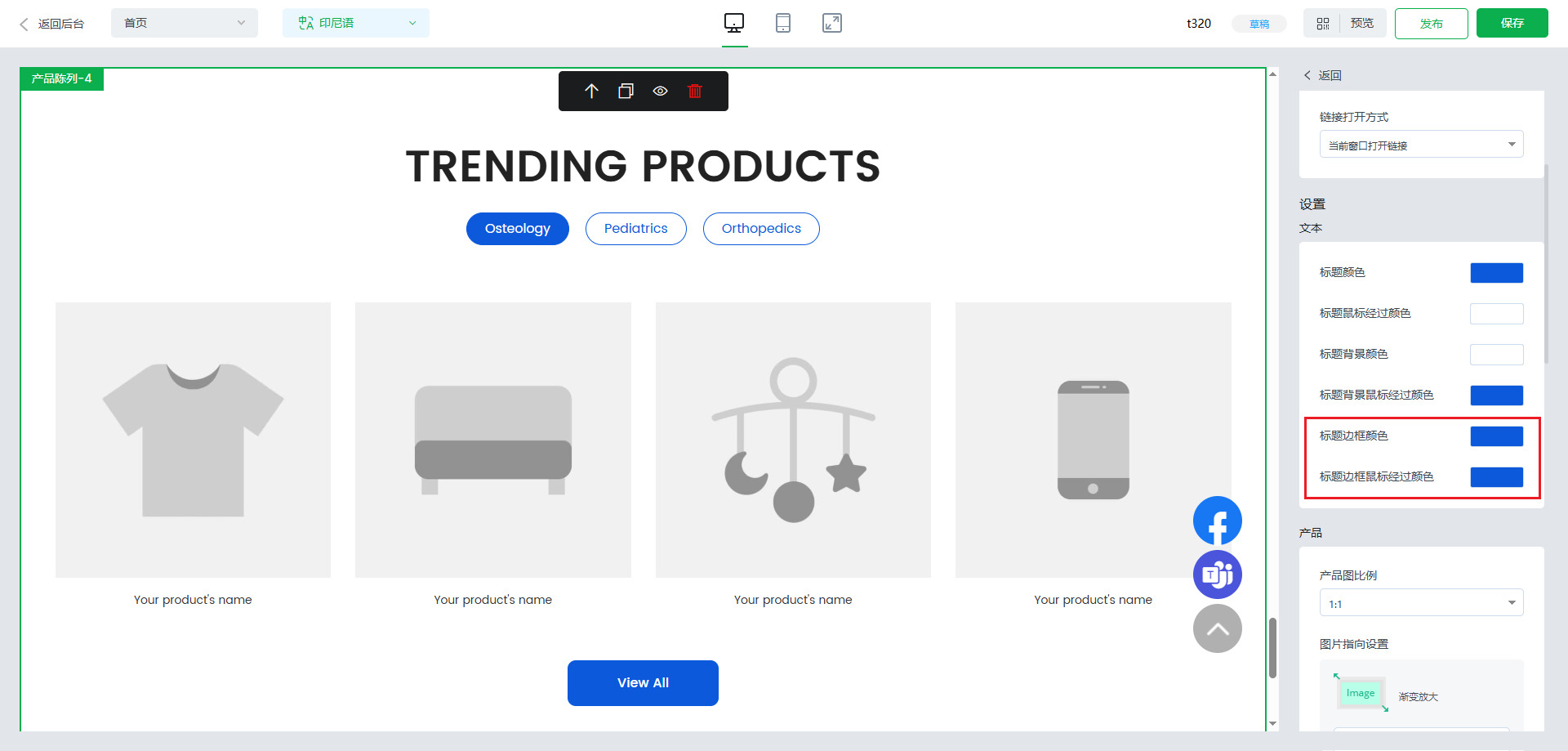
Task: Open the 印尼语 language dropdown
Action: pyautogui.click(x=355, y=23)
